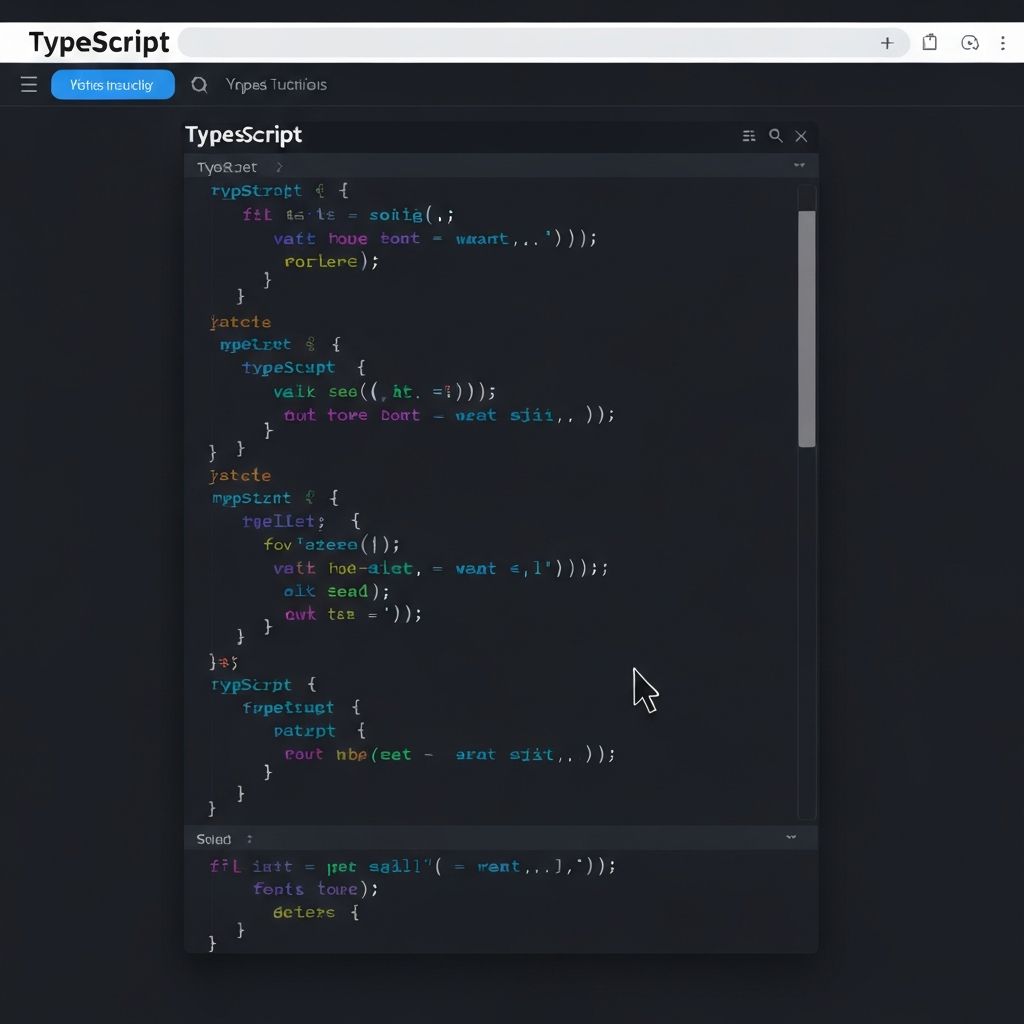Click the TypeScript logo text

(x=98, y=42)
